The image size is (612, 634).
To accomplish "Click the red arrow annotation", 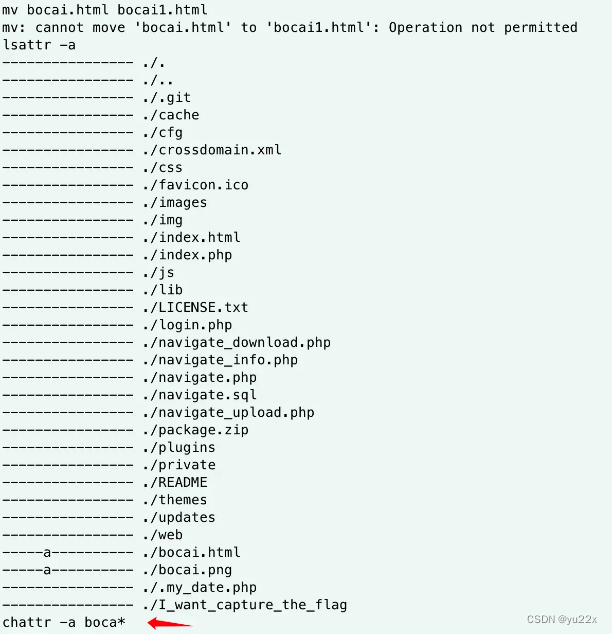I will tap(169, 623).
